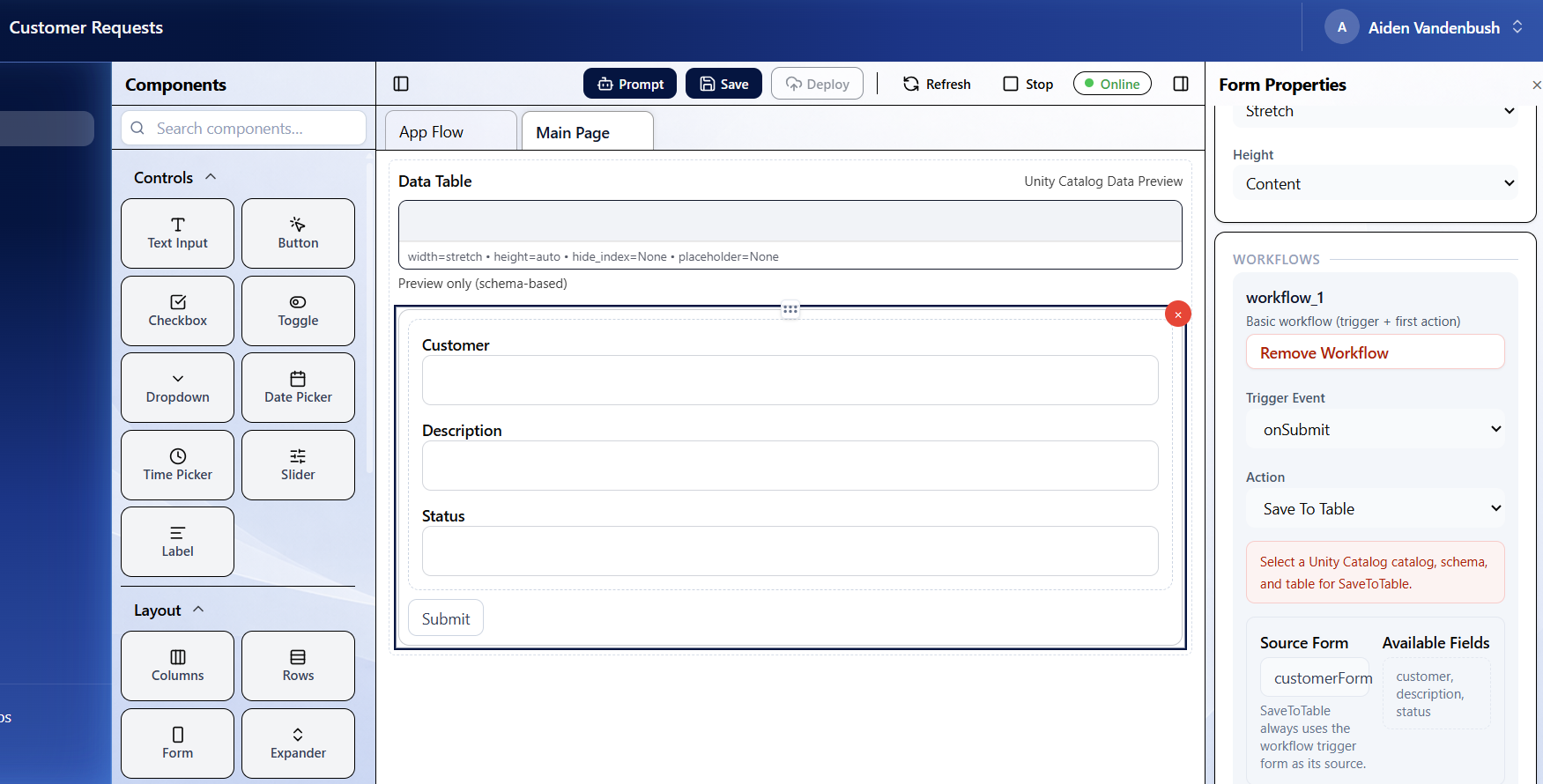Click the Available Fields heading

click(1435, 643)
